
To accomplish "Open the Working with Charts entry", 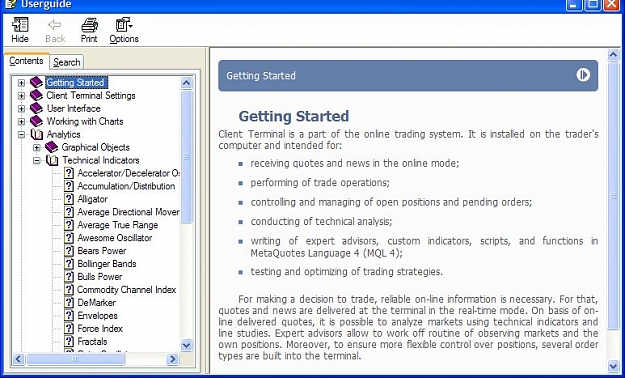I will pos(85,122).
